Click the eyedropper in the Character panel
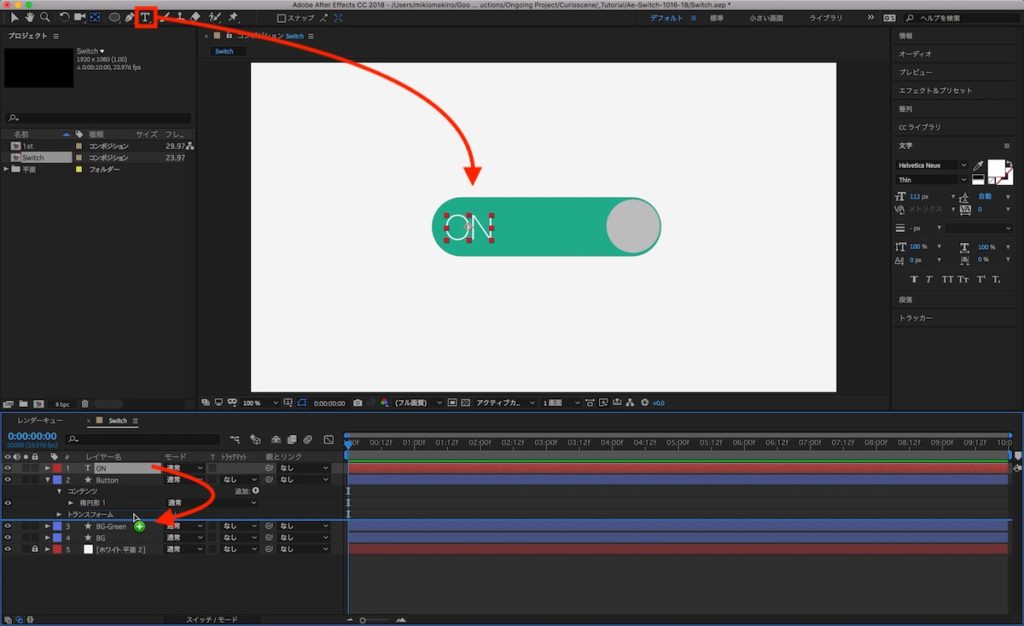Image resolution: width=1024 pixels, height=626 pixels. (976, 165)
